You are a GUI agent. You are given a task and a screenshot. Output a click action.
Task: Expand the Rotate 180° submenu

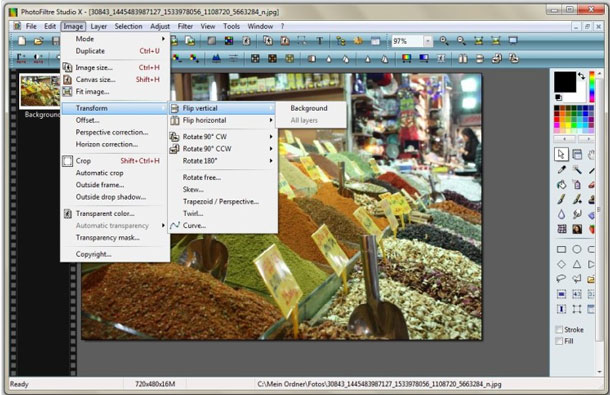tap(222, 161)
